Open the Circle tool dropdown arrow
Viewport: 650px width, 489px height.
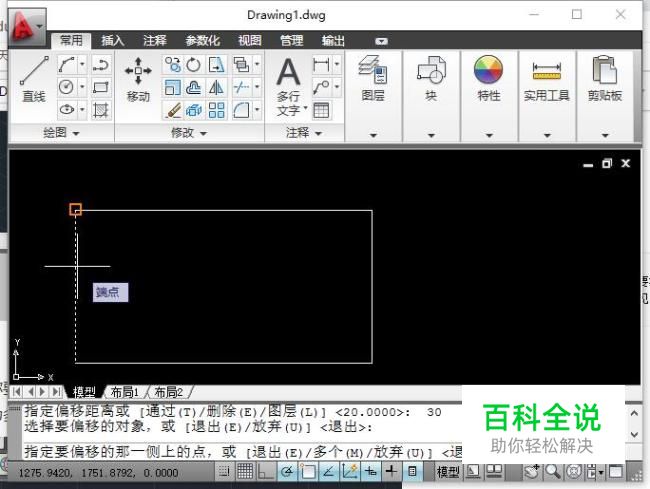(x=82, y=87)
